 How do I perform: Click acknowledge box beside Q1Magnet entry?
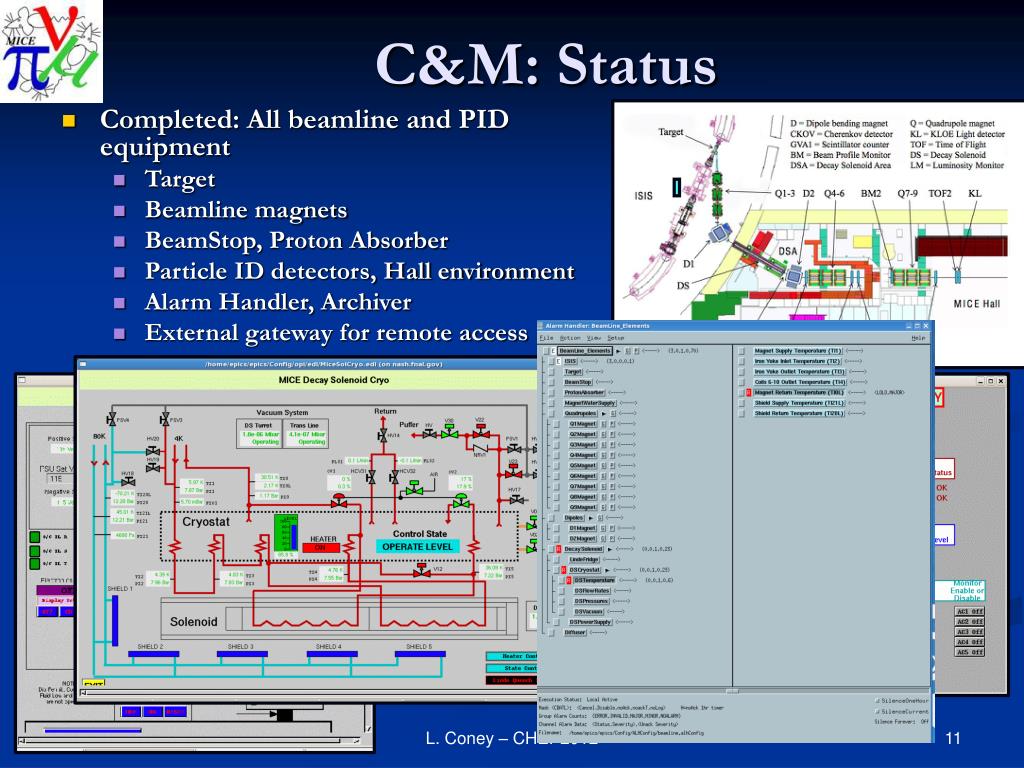click(x=557, y=424)
